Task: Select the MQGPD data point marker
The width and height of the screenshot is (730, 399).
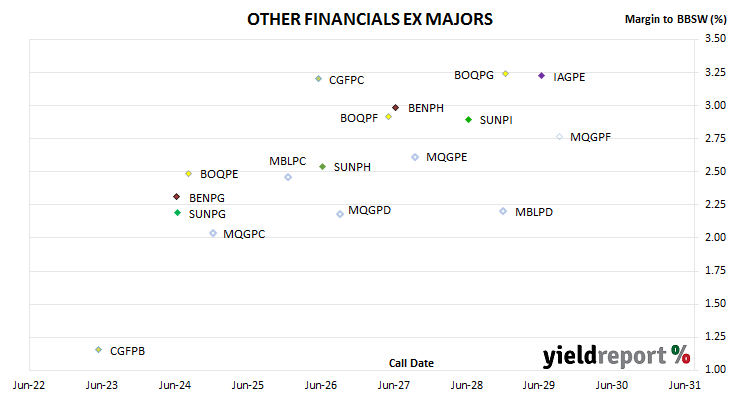Action: 340,214
